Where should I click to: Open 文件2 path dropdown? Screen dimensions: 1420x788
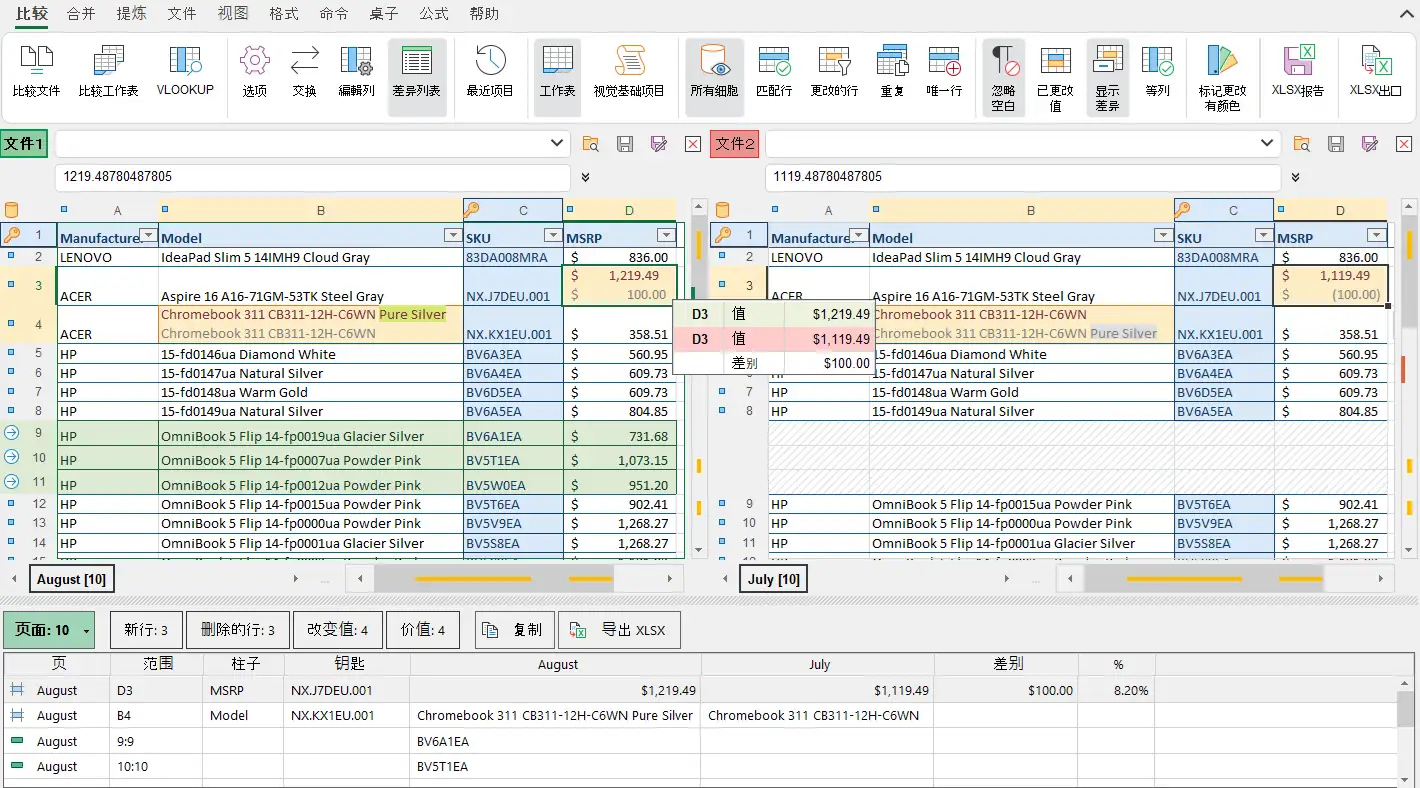tap(1268, 144)
